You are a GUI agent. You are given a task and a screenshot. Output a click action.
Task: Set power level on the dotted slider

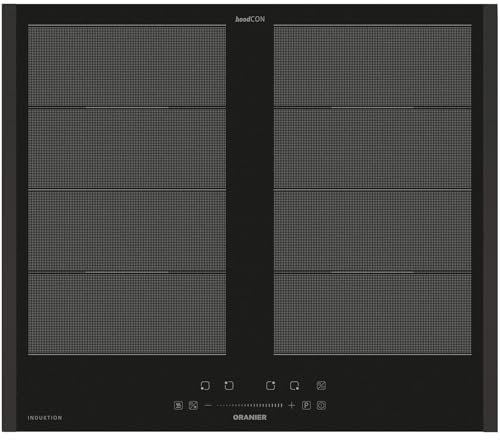[x=250, y=405]
